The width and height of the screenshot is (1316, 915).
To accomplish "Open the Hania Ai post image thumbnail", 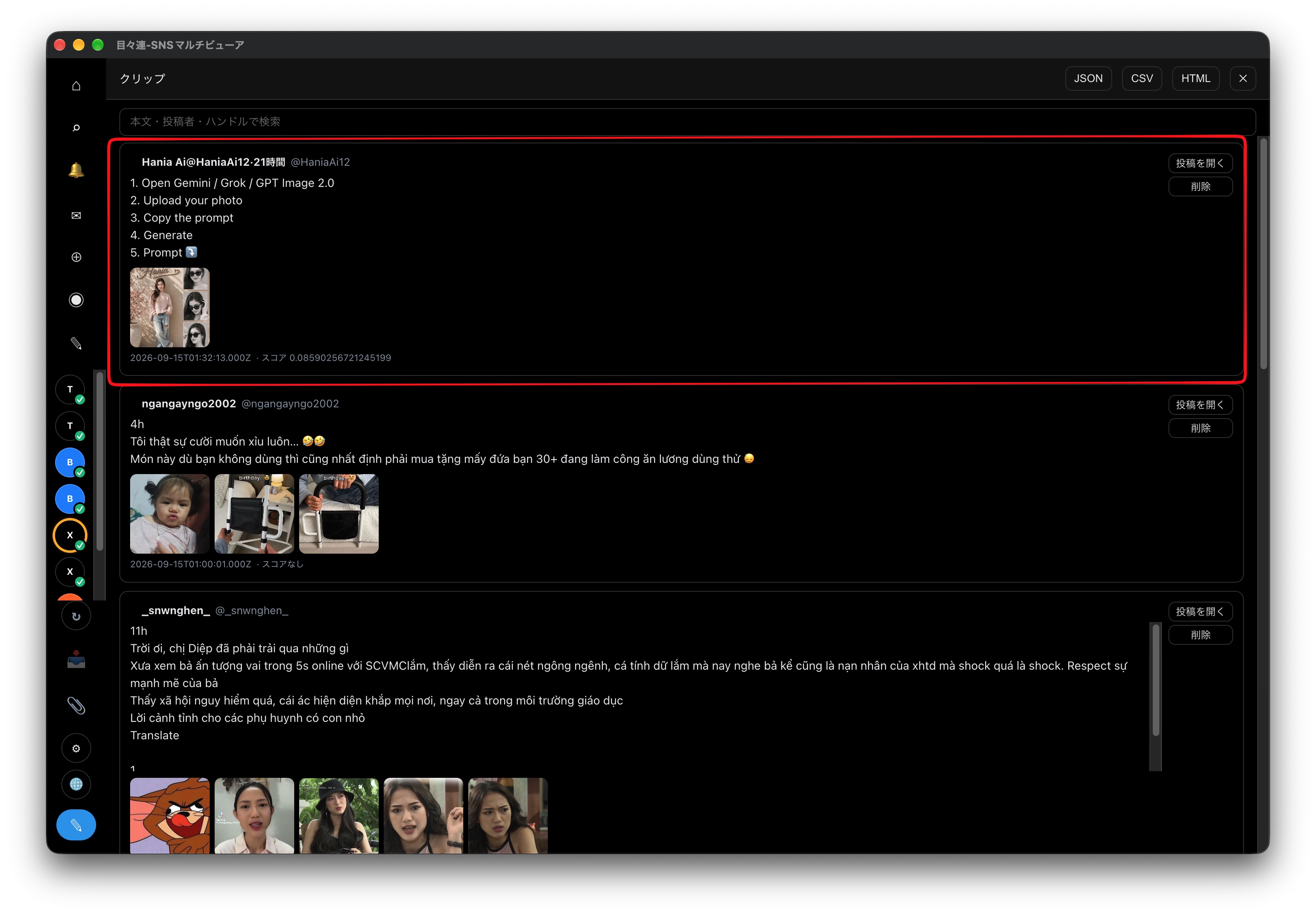I will [x=169, y=307].
